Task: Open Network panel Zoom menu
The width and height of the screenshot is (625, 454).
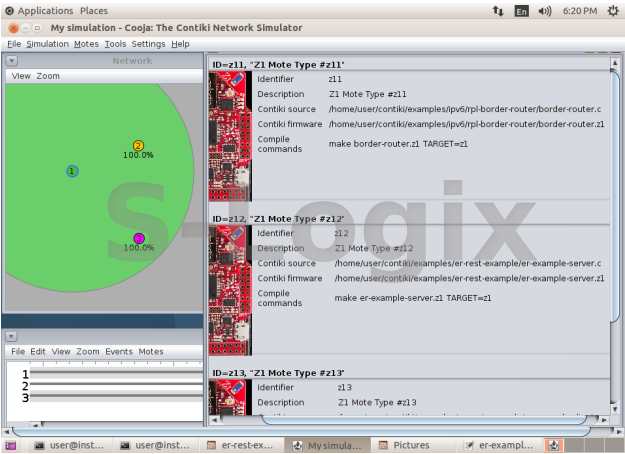Action: pyautogui.click(x=48, y=76)
